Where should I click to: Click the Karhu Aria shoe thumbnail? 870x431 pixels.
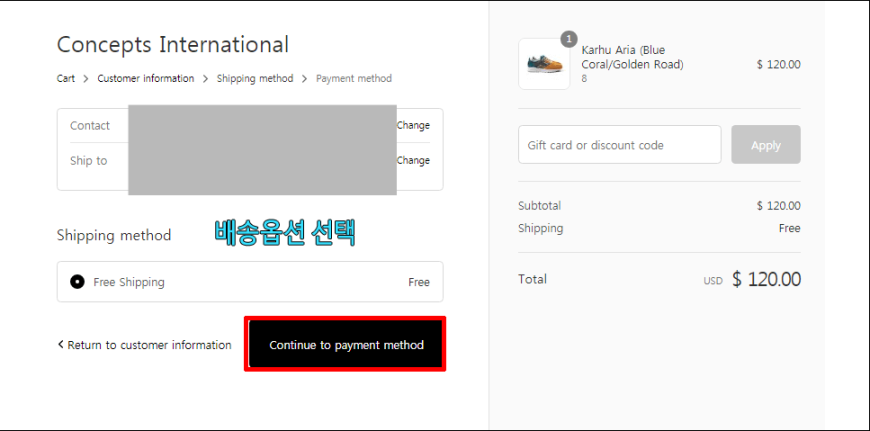click(x=544, y=64)
